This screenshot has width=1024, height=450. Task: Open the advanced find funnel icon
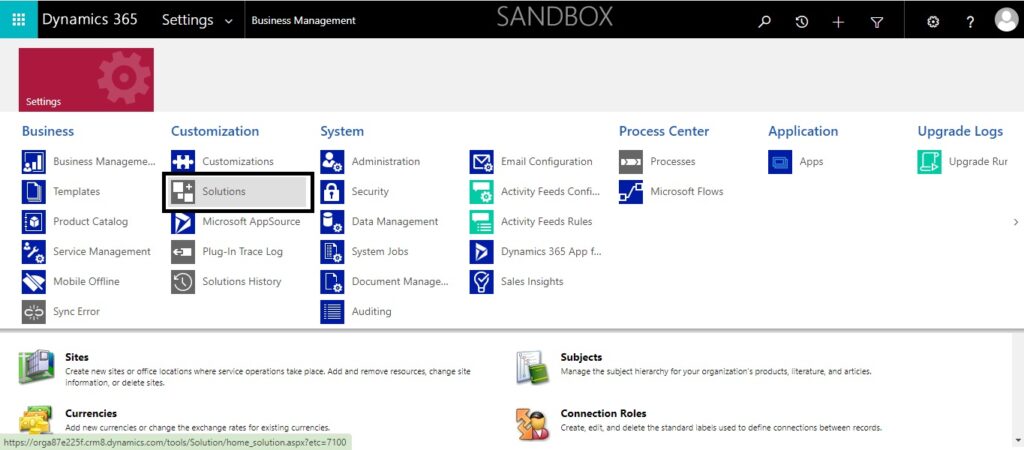pyautogui.click(x=877, y=21)
